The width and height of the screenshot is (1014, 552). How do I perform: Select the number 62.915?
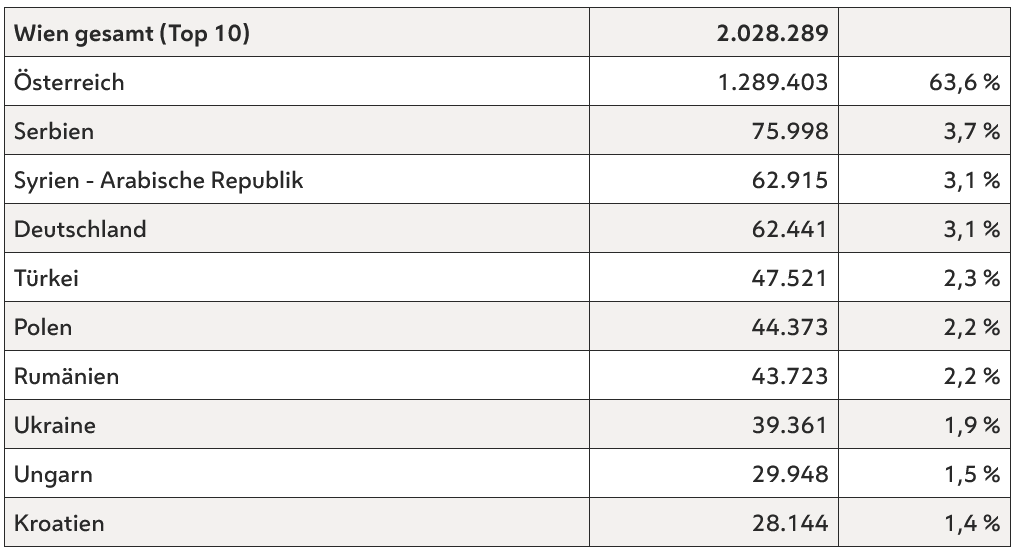pyautogui.click(x=790, y=180)
